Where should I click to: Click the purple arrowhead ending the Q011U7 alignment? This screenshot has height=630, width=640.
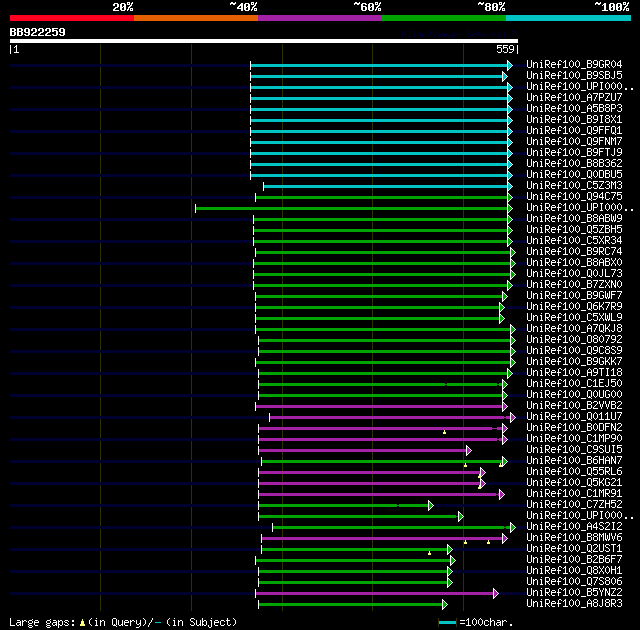coord(513,418)
